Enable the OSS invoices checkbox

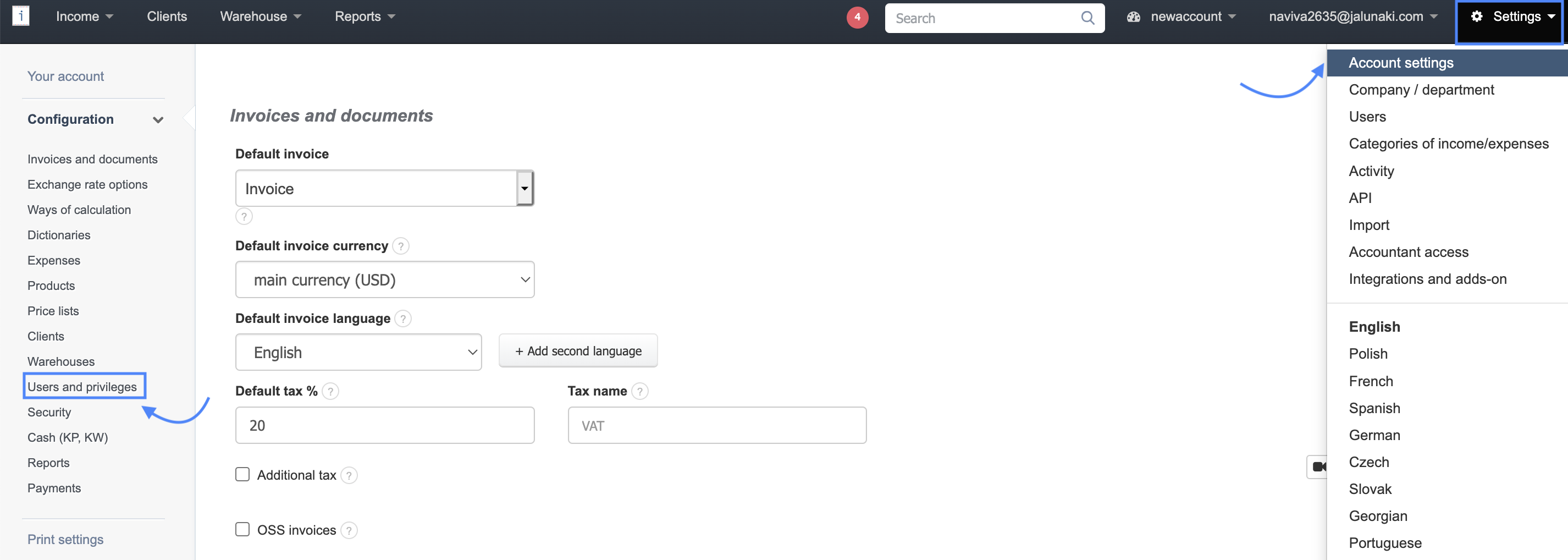pyautogui.click(x=242, y=530)
